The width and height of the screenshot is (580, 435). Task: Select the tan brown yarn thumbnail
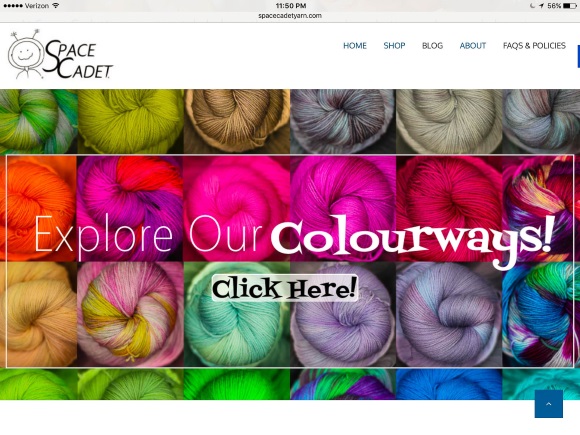tap(237, 121)
